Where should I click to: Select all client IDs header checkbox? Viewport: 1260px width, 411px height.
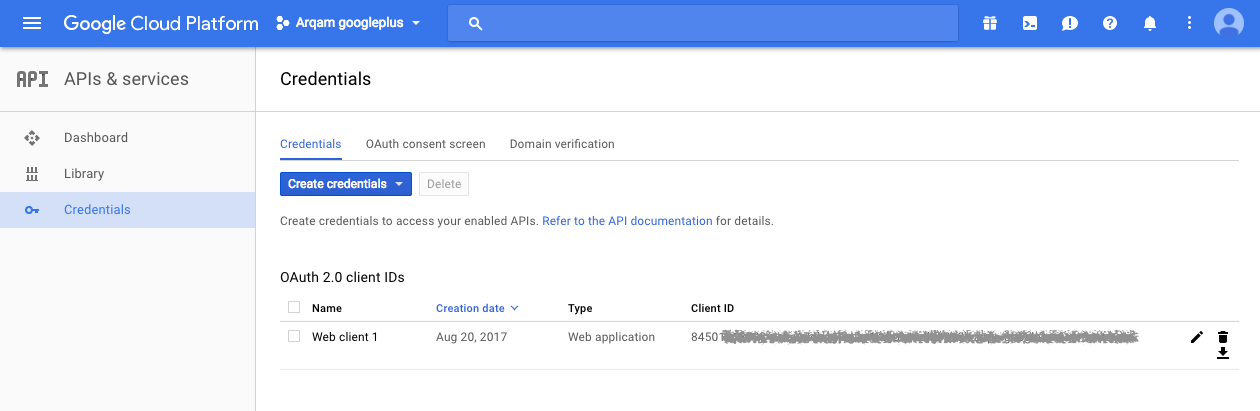[294, 308]
